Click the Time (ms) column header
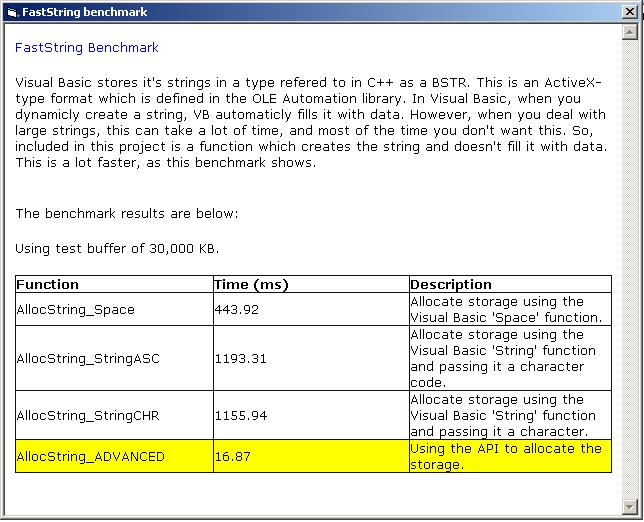 [251, 285]
